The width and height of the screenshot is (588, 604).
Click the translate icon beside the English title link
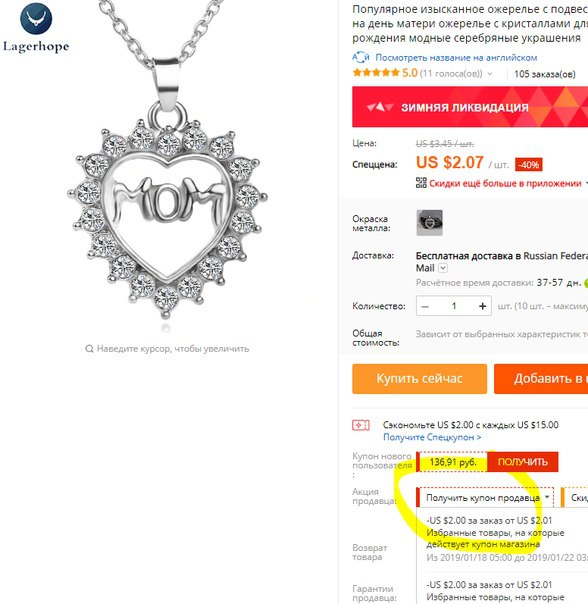pyautogui.click(x=361, y=57)
